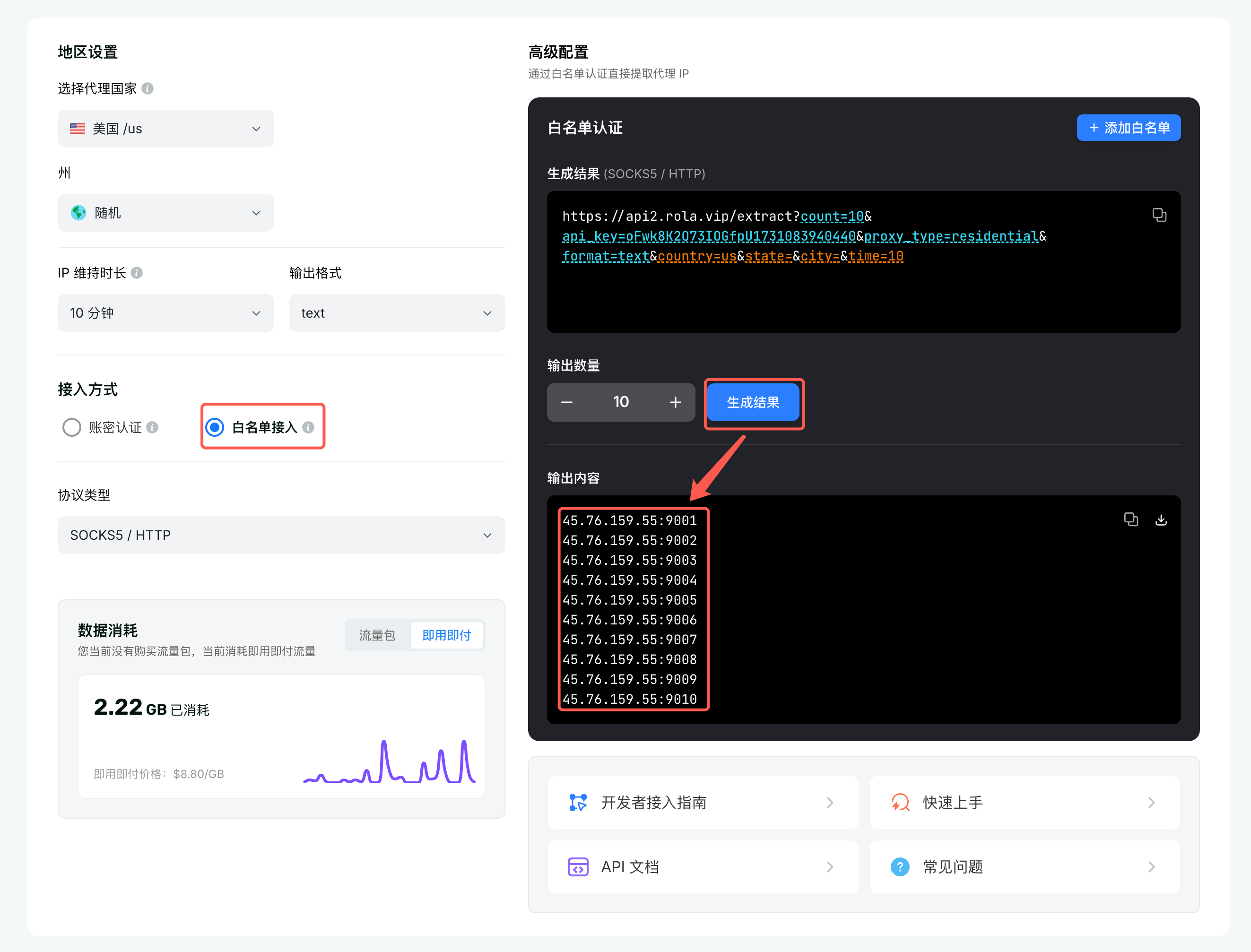This screenshot has height=952, width=1251.
Task: Click the output count field showing 10
Action: click(x=621, y=402)
